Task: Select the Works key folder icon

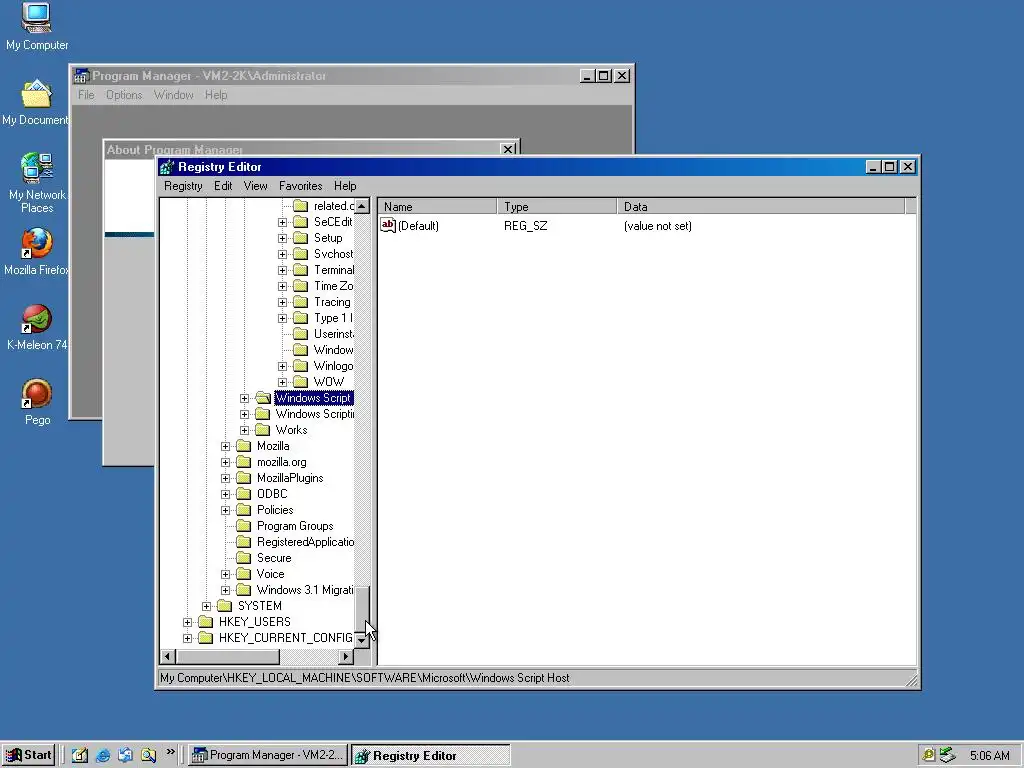Action: point(263,430)
